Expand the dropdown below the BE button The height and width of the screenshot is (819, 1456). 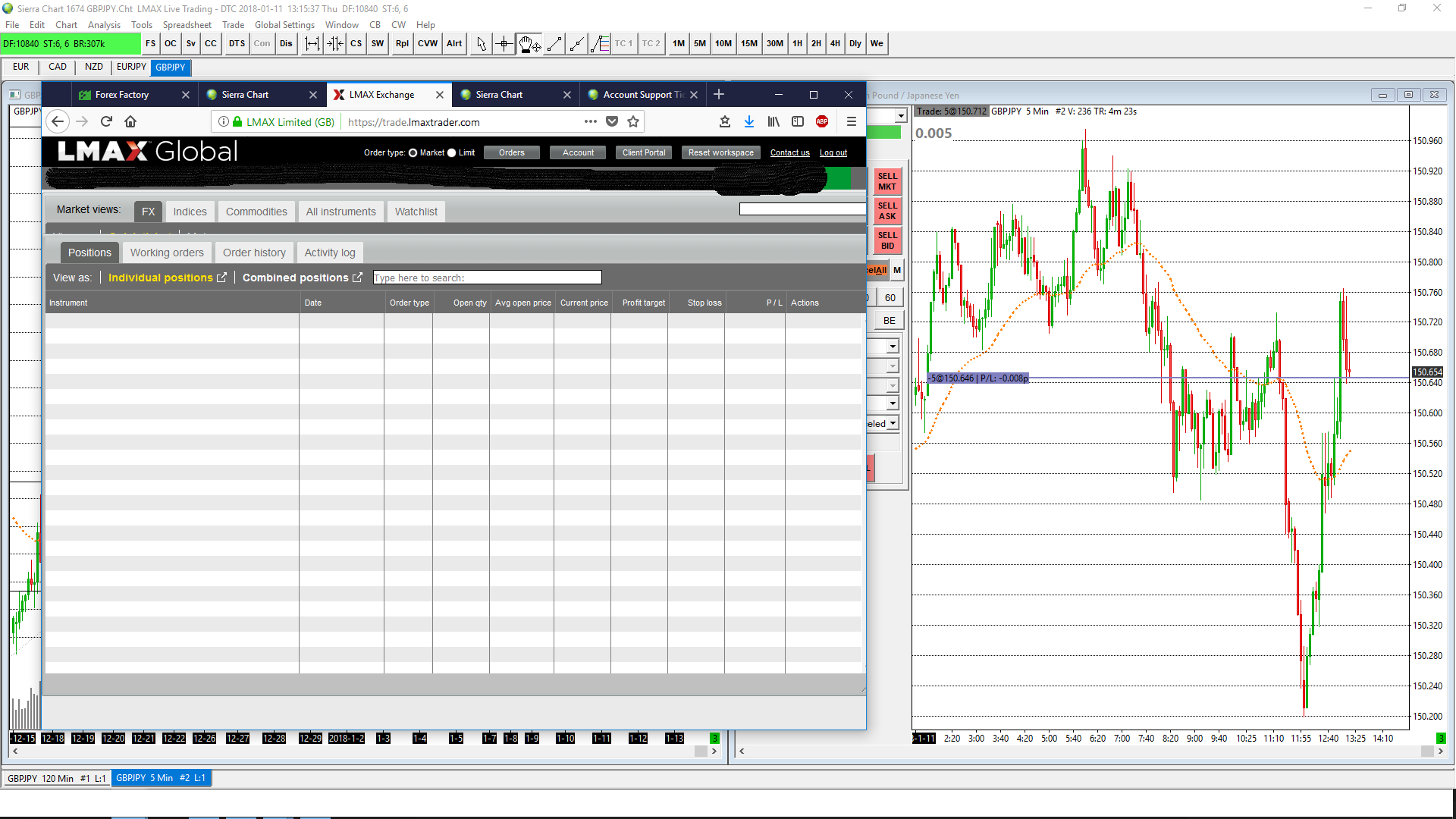(893, 347)
